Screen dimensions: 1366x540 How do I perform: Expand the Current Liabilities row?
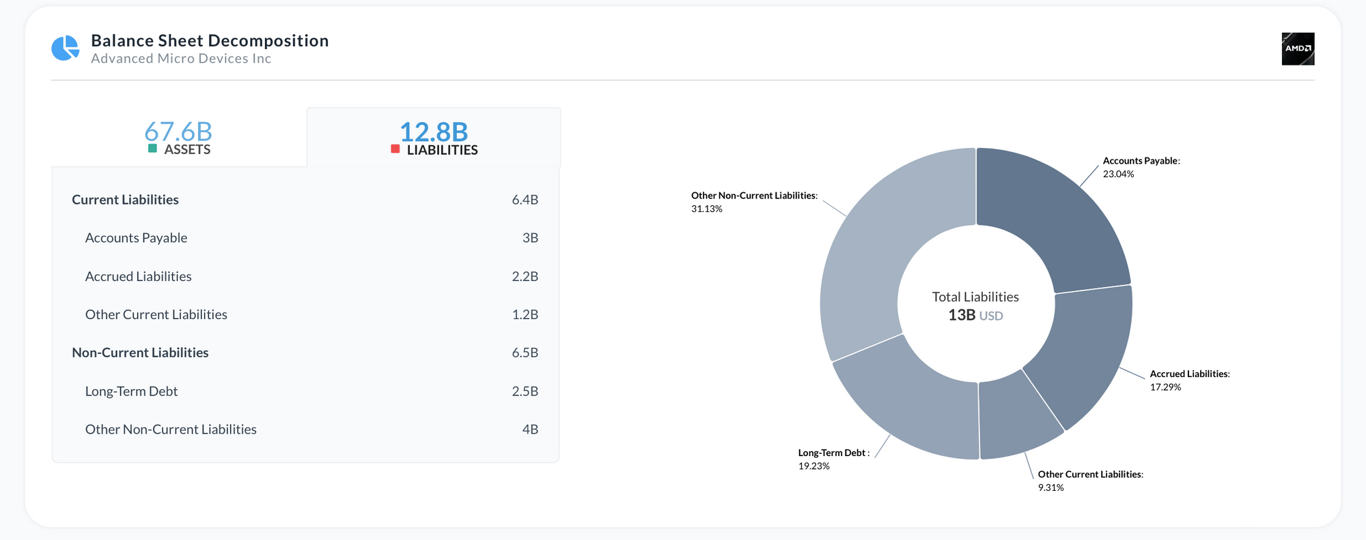pyautogui.click(x=125, y=200)
